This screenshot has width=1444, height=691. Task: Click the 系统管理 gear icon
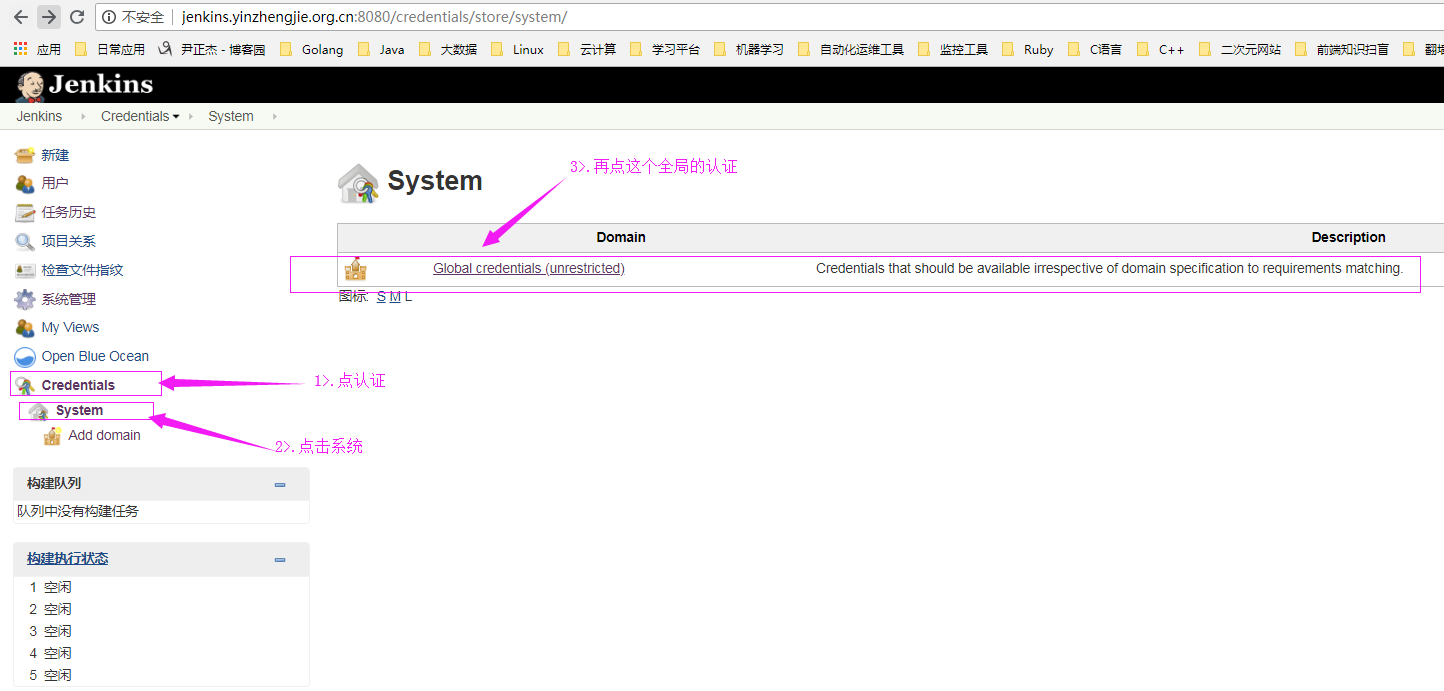click(x=25, y=299)
